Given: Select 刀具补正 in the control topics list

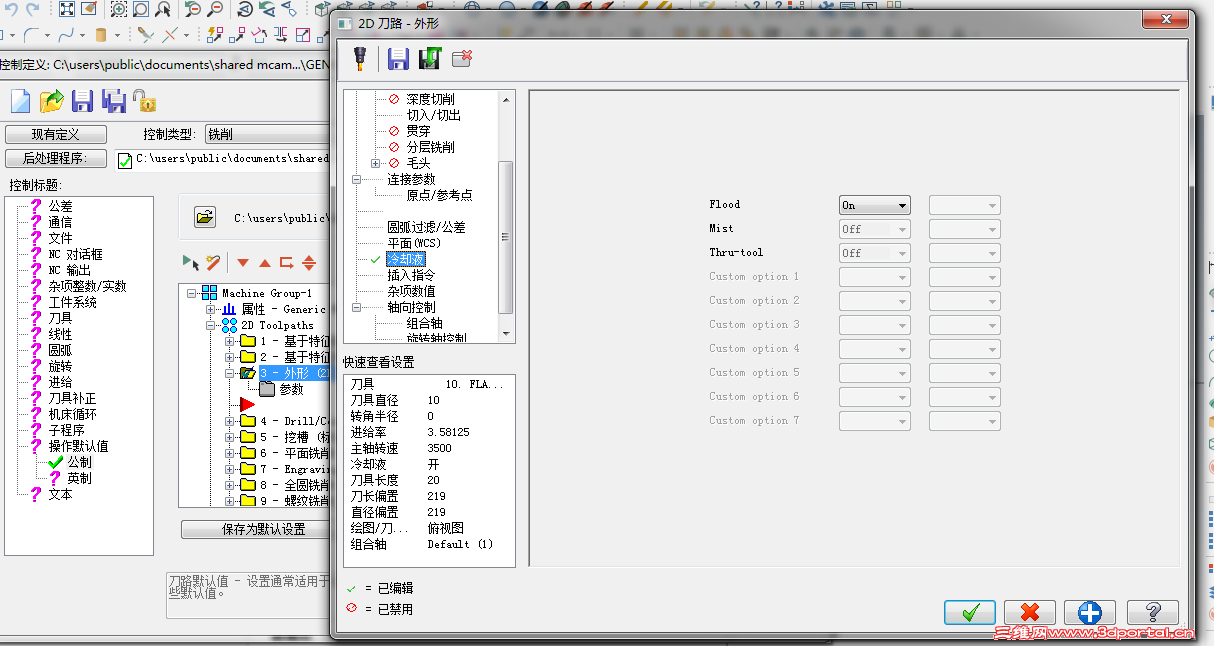Looking at the screenshot, I should click(72, 398).
